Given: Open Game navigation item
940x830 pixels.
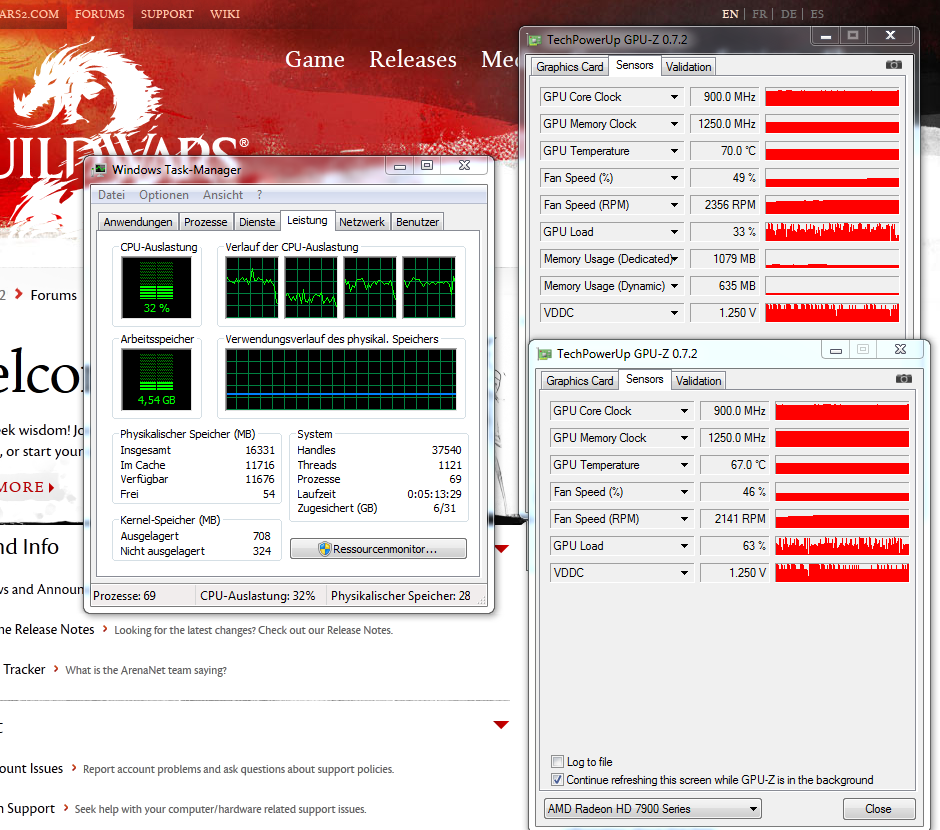Looking at the screenshot, I should click(315, 59).
